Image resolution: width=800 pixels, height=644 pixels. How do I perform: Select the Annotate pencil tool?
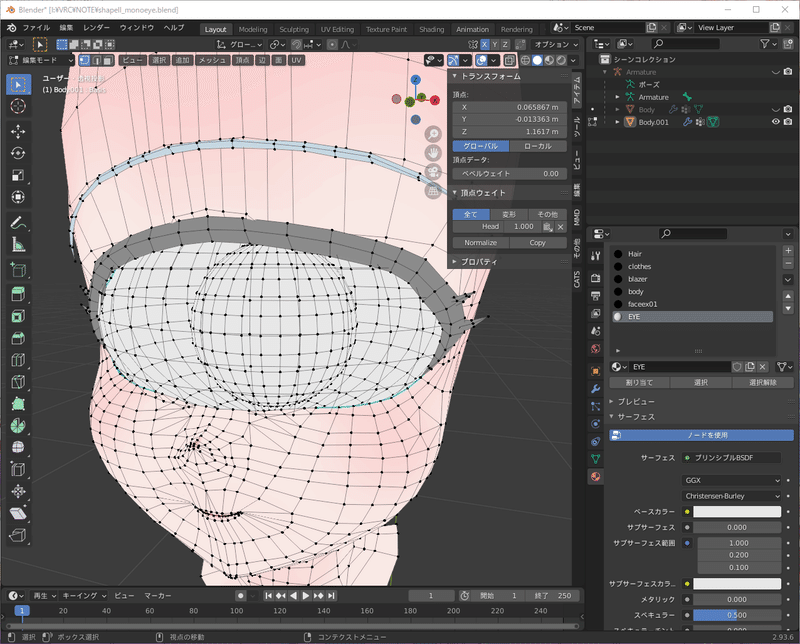click(18, 223)
